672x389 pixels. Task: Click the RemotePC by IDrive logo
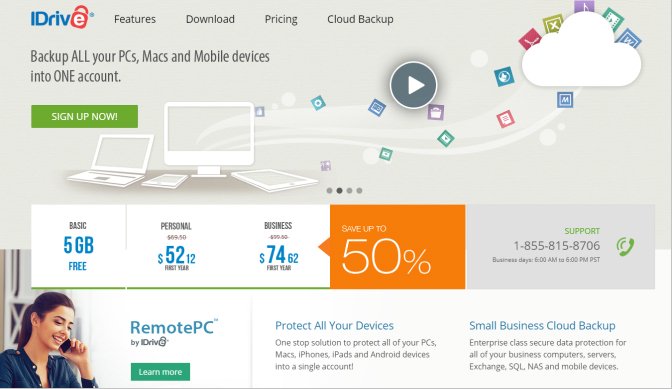174,332
